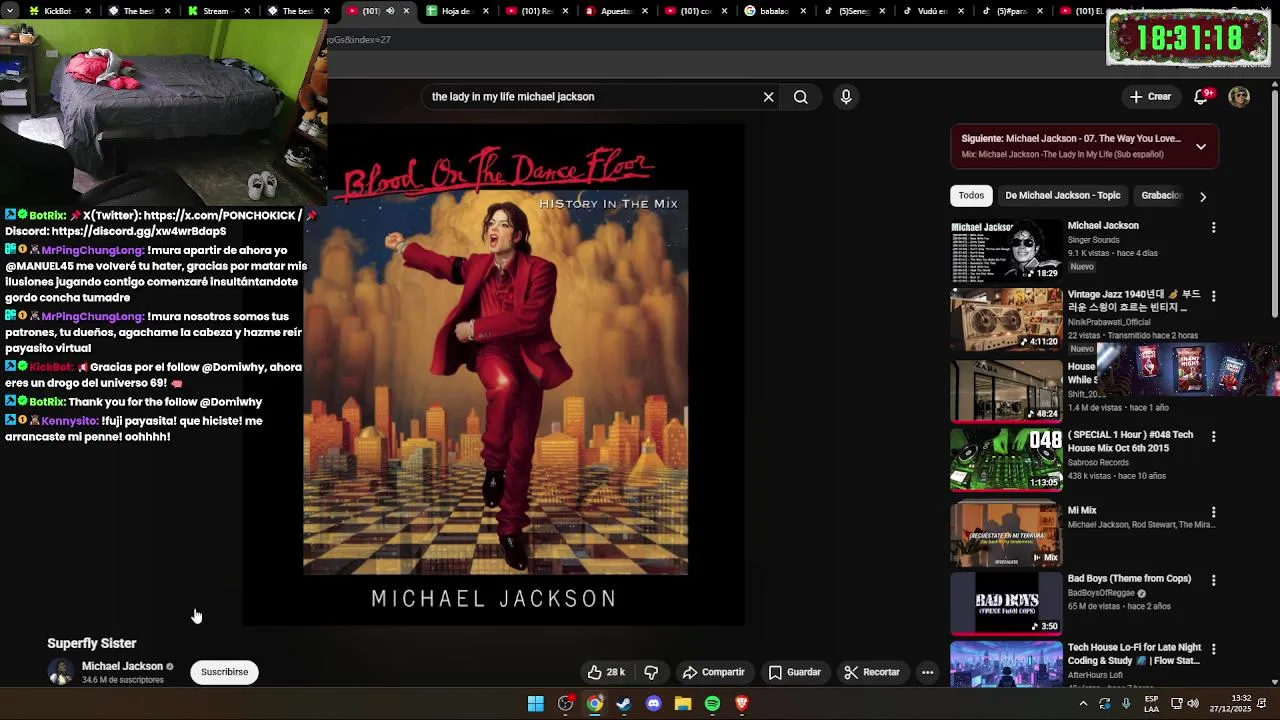Click the Michael Jackson channel avatar
This screenshot has height=720, width=1280.
61,672
